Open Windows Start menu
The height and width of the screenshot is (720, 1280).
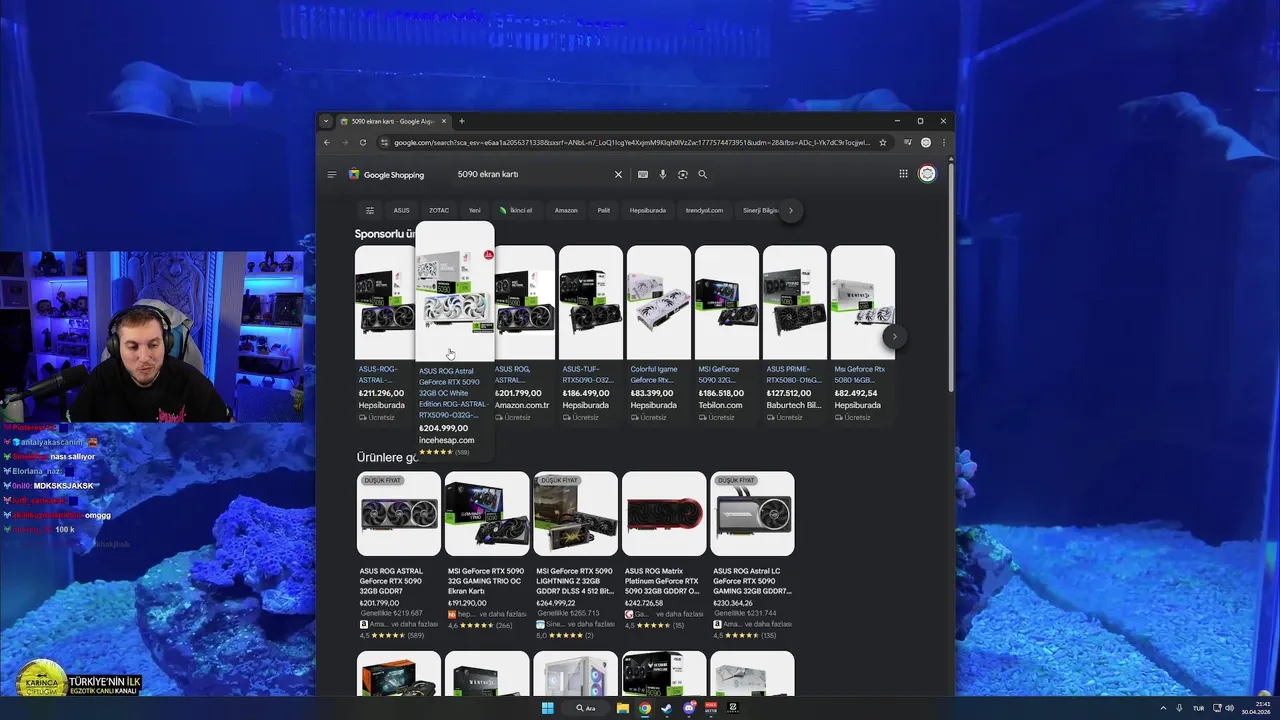pyautogui.click(x=547, y=708)
